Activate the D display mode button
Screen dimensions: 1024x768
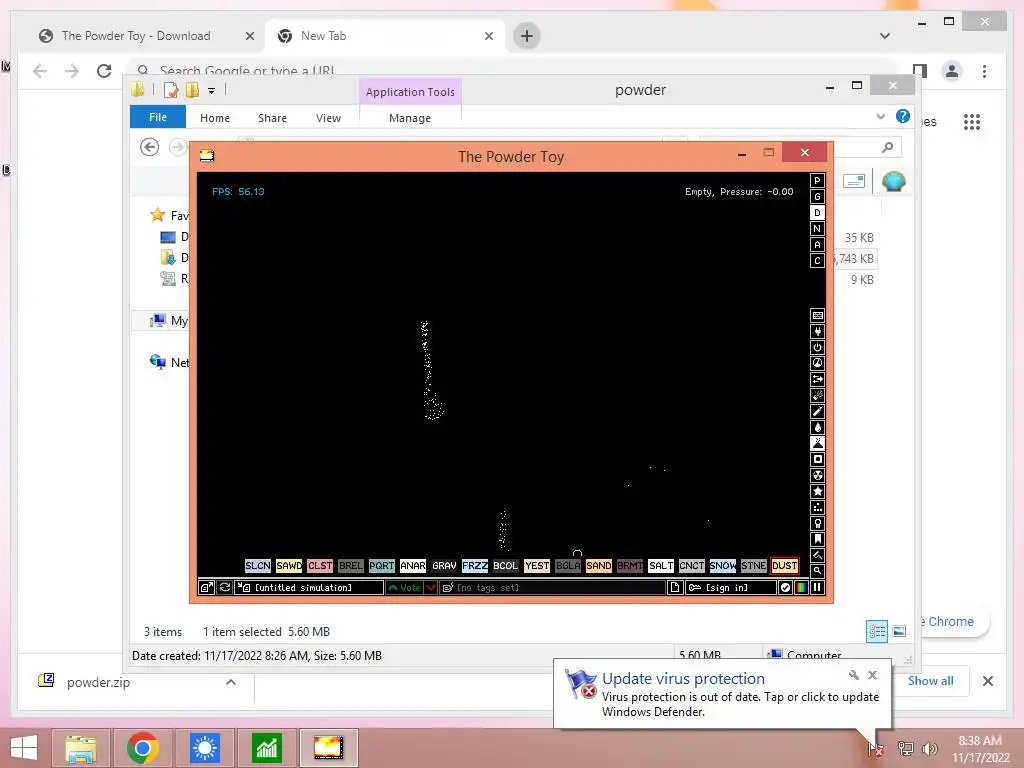pyautogui.click(x=817, y=213)
